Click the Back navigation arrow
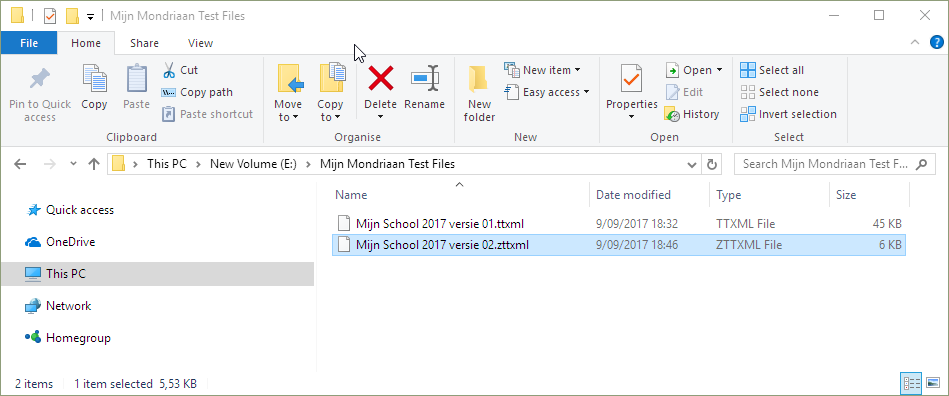This screenshot has width=949, height=396. click(20, 164)
